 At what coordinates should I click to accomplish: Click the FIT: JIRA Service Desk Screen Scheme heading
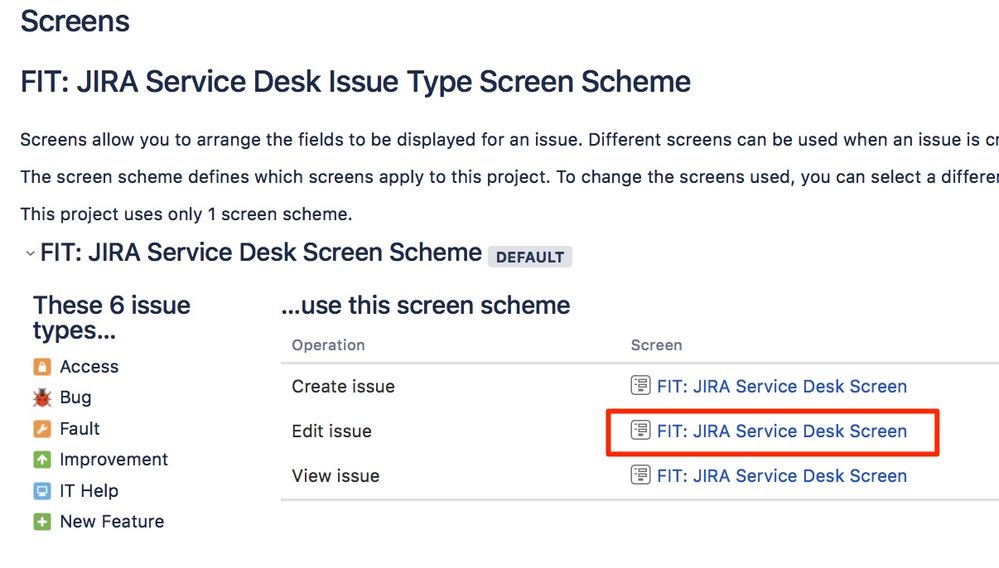[x=261, y=253]
